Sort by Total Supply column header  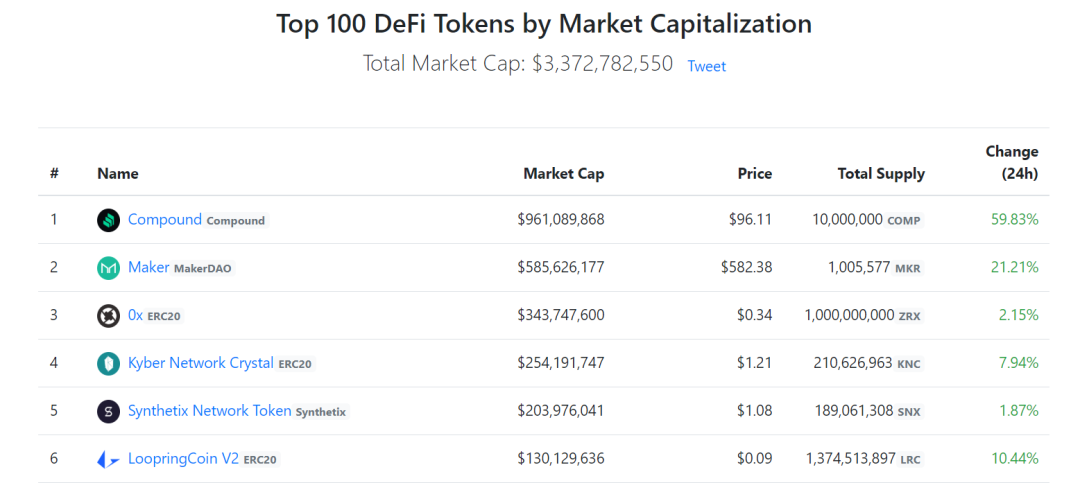[x=881, y=174]
